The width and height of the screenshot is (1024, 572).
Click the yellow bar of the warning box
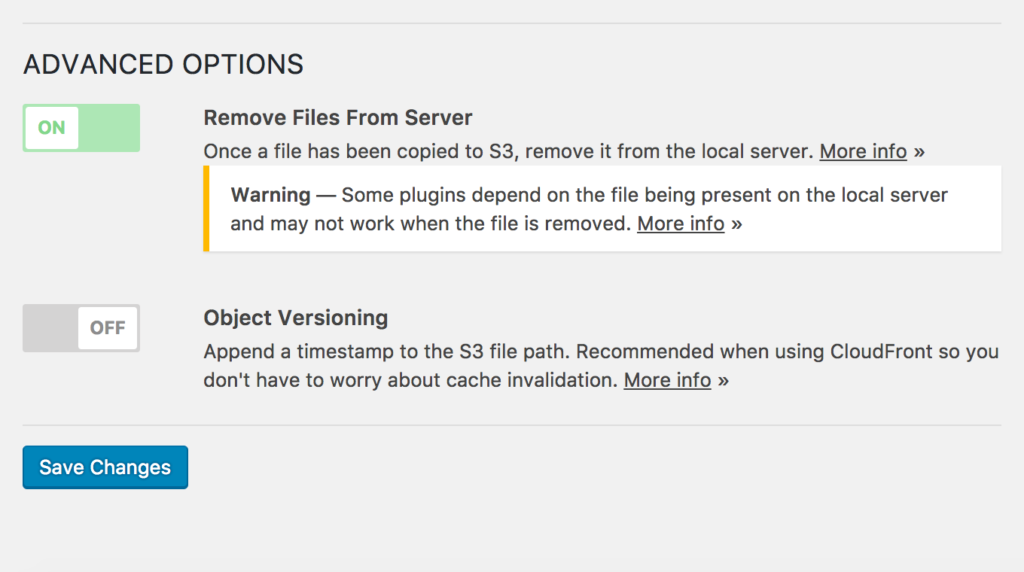(x=206, y=209)
